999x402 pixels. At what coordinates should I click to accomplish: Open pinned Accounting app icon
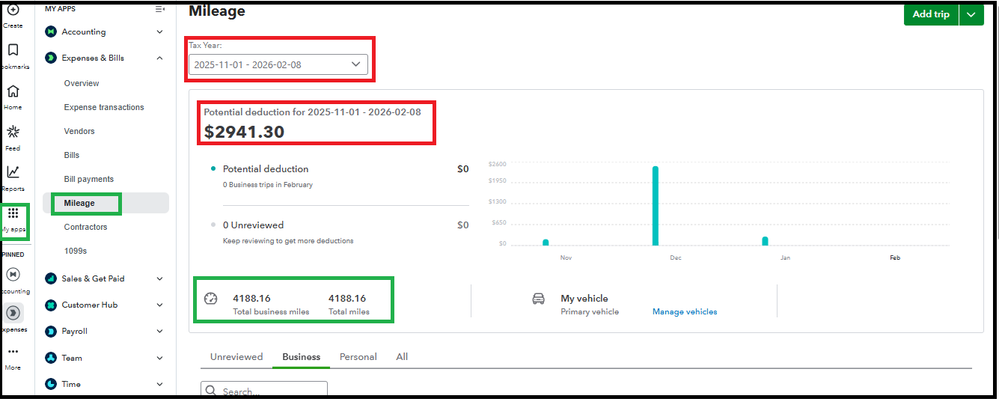click(13, 274)
